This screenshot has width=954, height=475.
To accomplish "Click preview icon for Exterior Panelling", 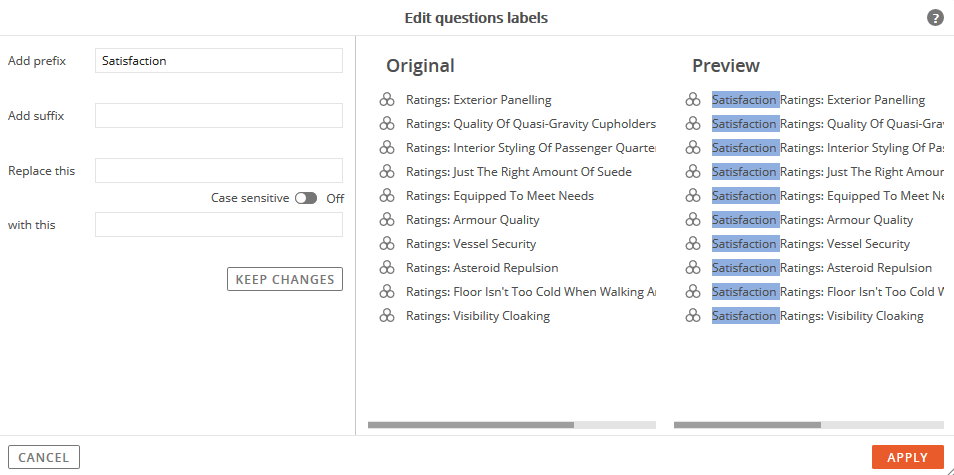I will pyautogui.click(x=693, y=100).
